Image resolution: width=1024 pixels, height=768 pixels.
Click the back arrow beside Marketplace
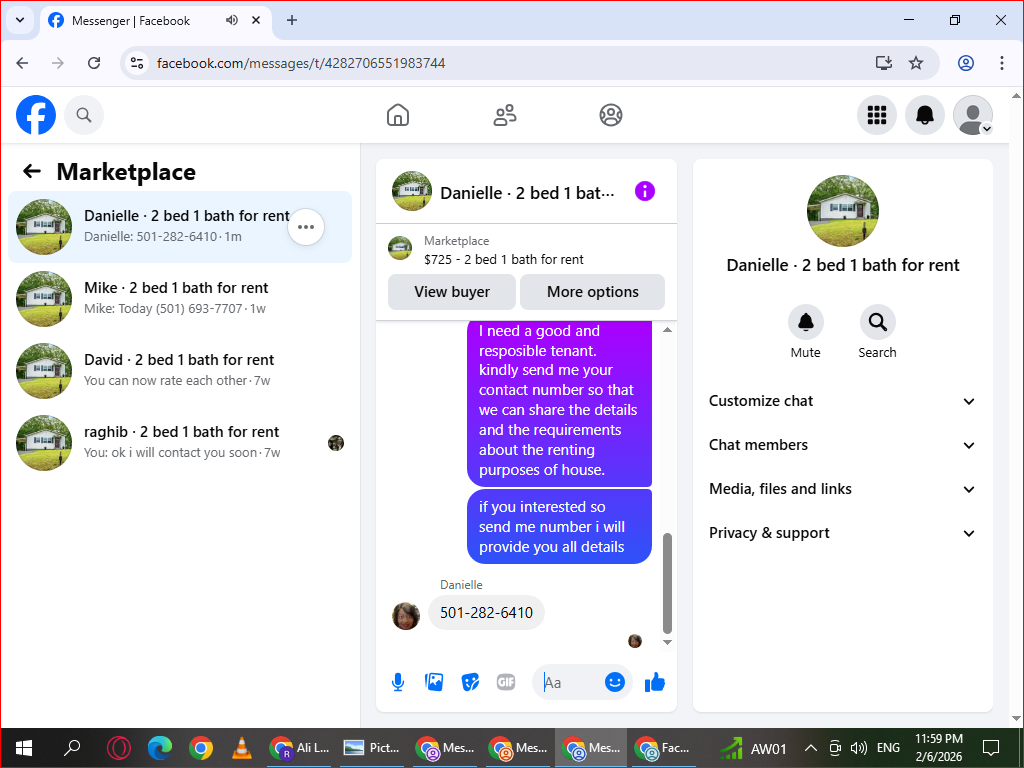click(31, 171)
